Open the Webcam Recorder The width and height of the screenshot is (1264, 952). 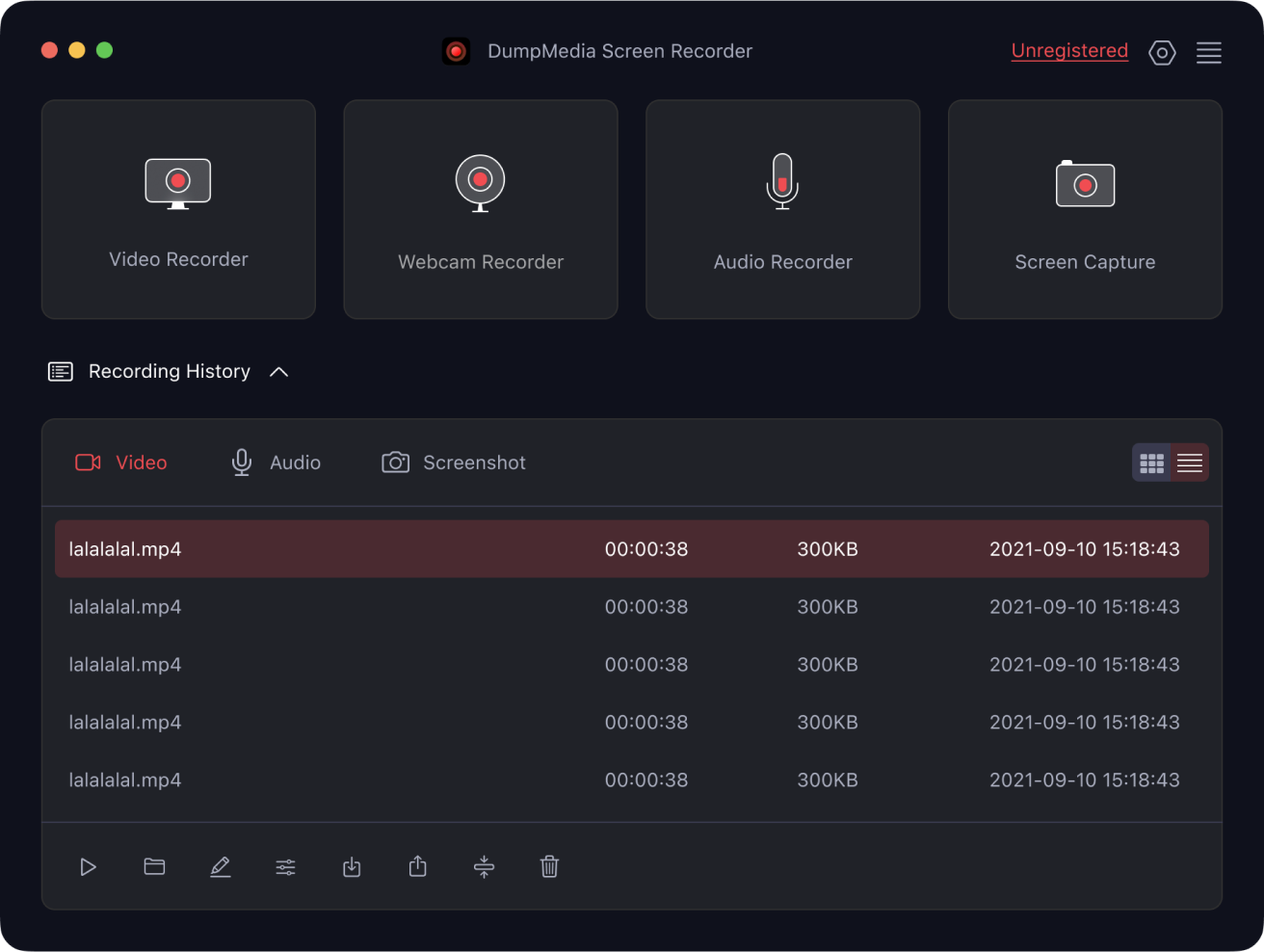pyautogui.click(x=481, y=209)
